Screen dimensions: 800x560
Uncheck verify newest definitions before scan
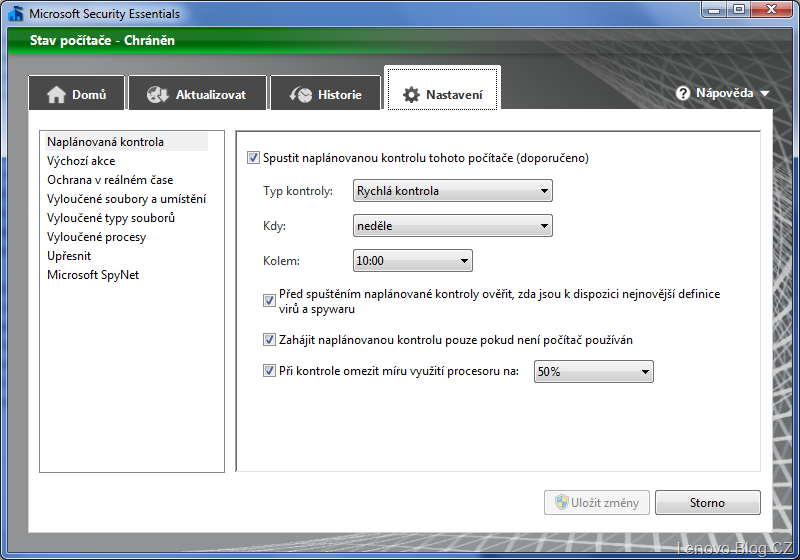[269, 300]
